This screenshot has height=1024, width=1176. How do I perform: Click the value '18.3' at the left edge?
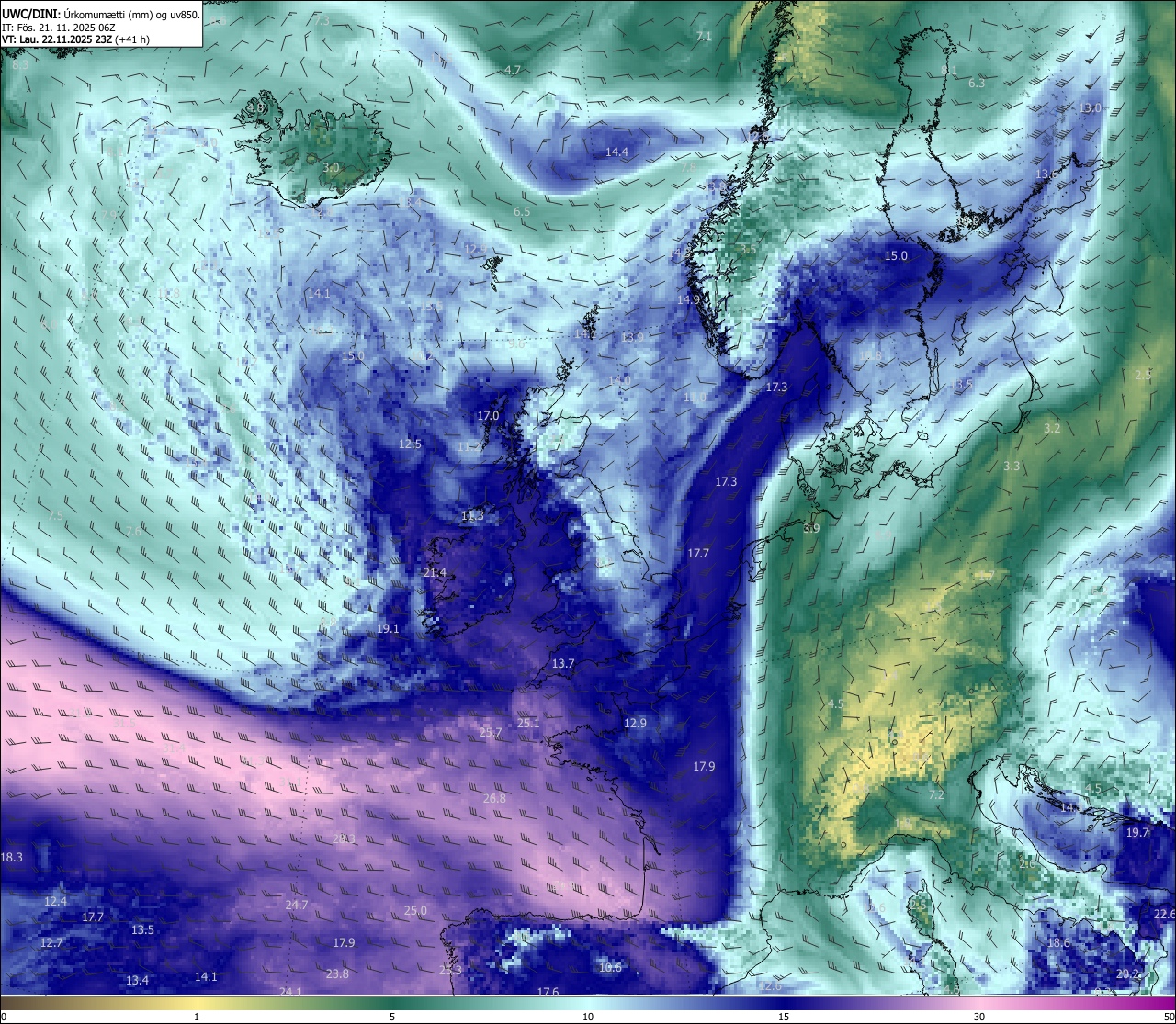(x=11, y=858)
